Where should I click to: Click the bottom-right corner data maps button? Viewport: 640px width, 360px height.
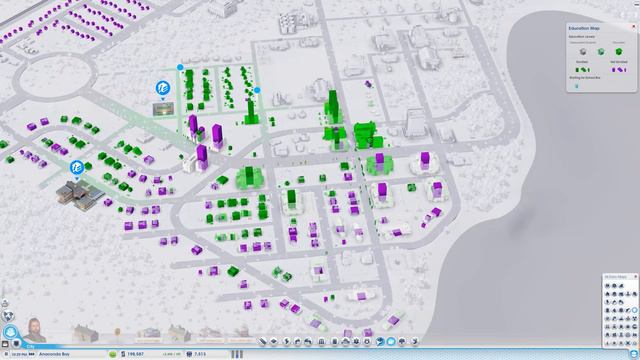(634, 354)
